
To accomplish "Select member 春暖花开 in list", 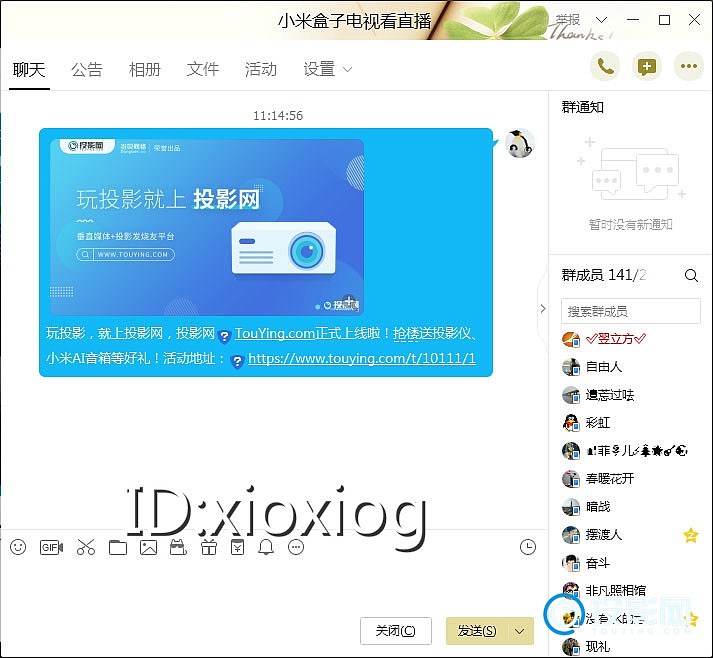I will (630, 479).
